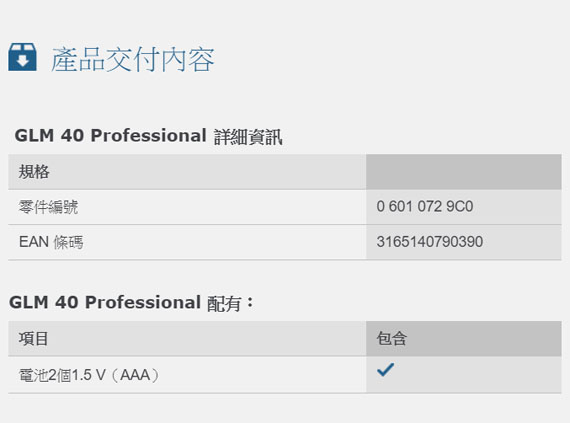570x423 pixels.
Task: Click the 詳細資訊 characters in the title
Action: [248, 137]
